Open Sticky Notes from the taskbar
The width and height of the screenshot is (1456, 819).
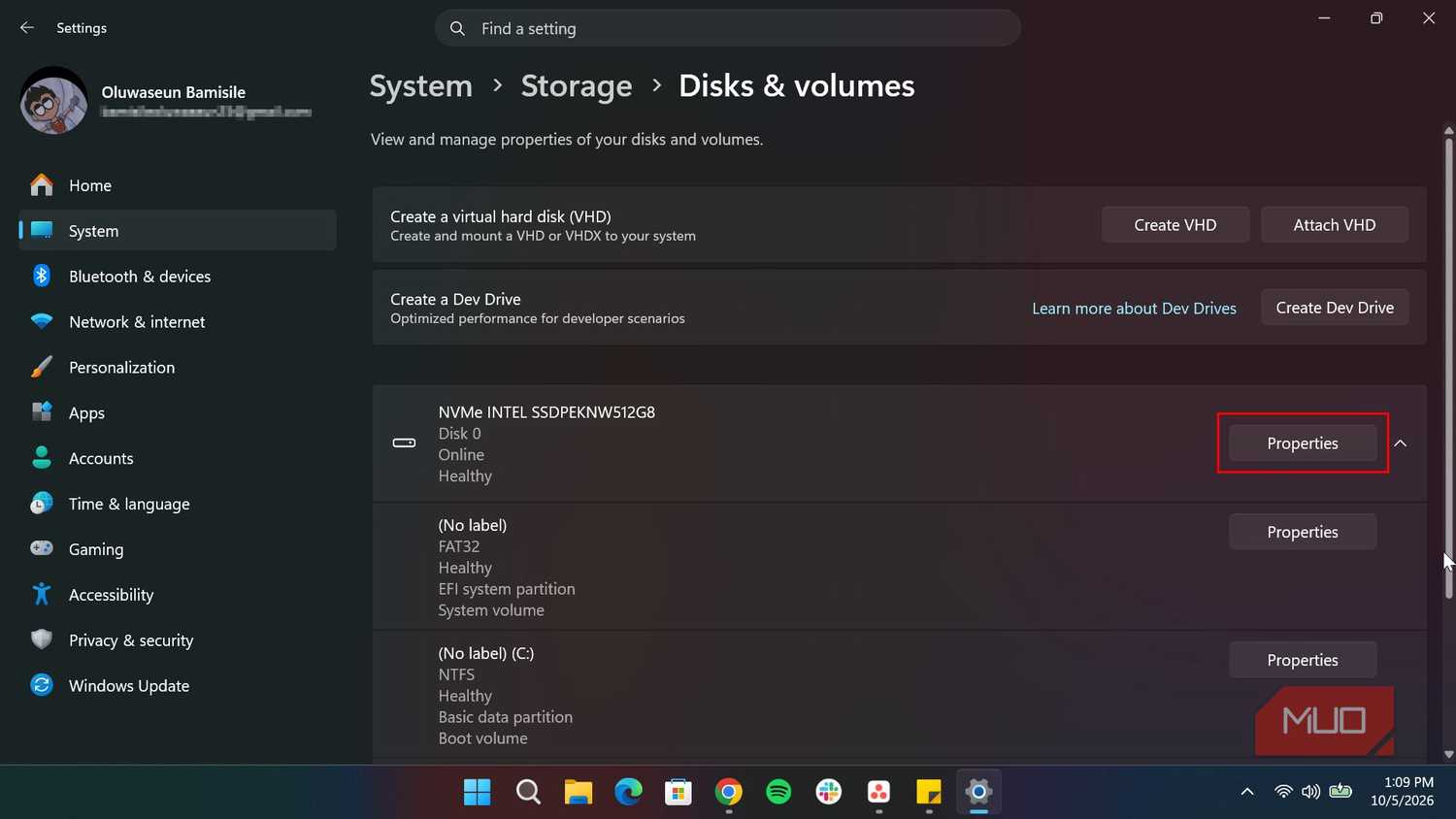(929, 793)
